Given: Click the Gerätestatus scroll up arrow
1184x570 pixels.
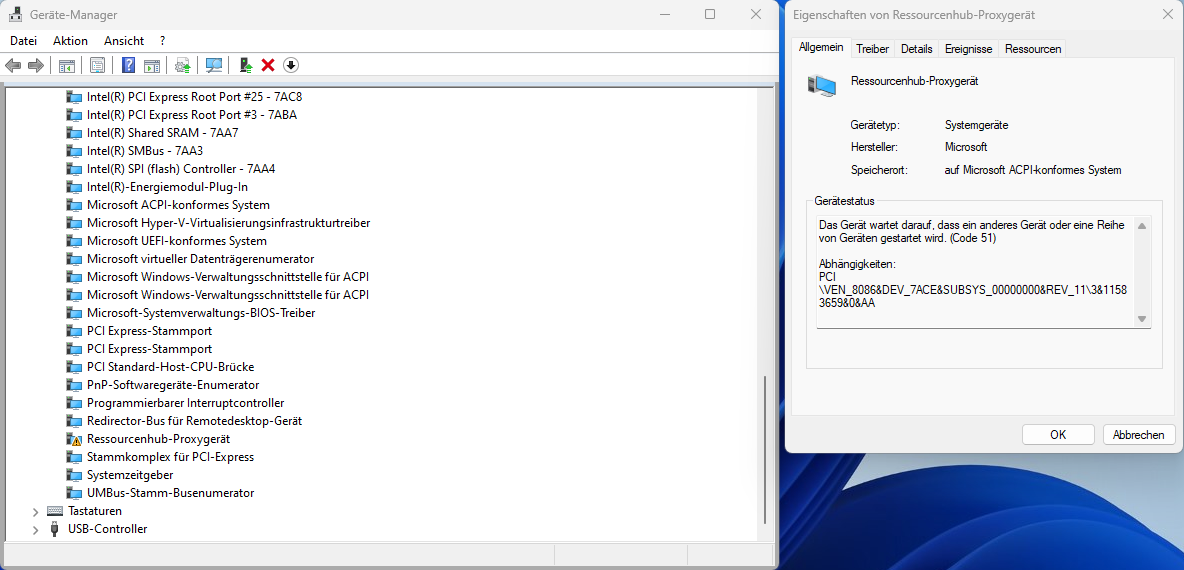Looking at the screenshot, I should (1142, 226).
